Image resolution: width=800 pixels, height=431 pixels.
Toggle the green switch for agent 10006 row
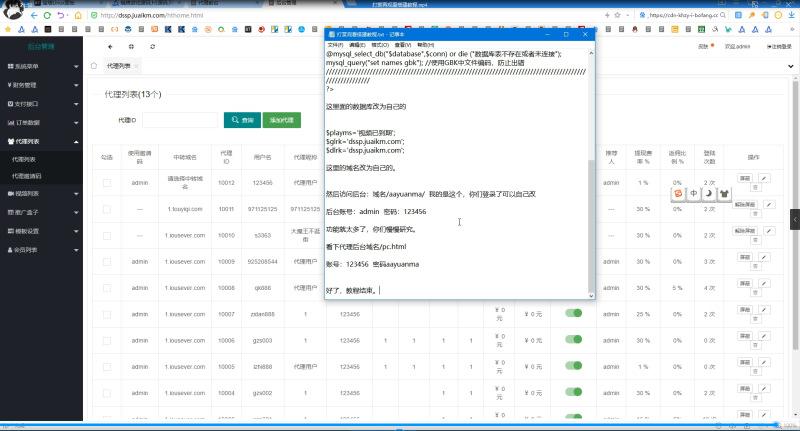tap(573, 339)
